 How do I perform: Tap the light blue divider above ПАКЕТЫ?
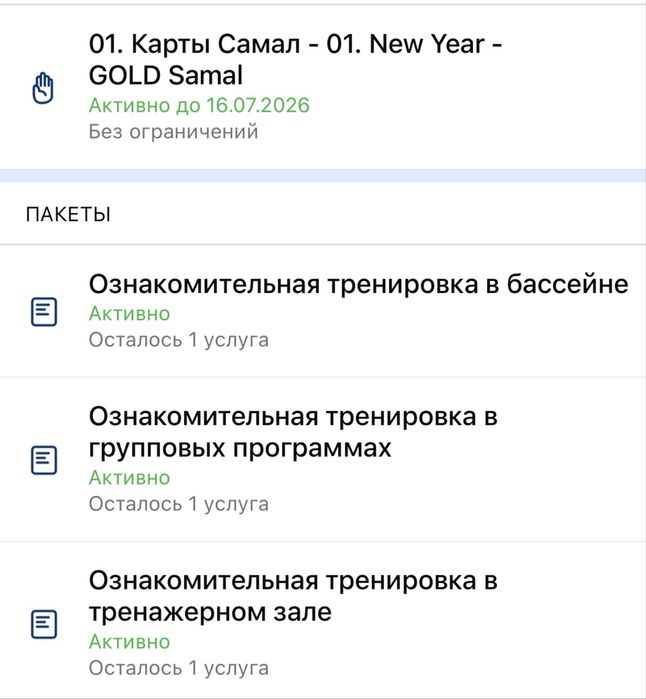323,176
